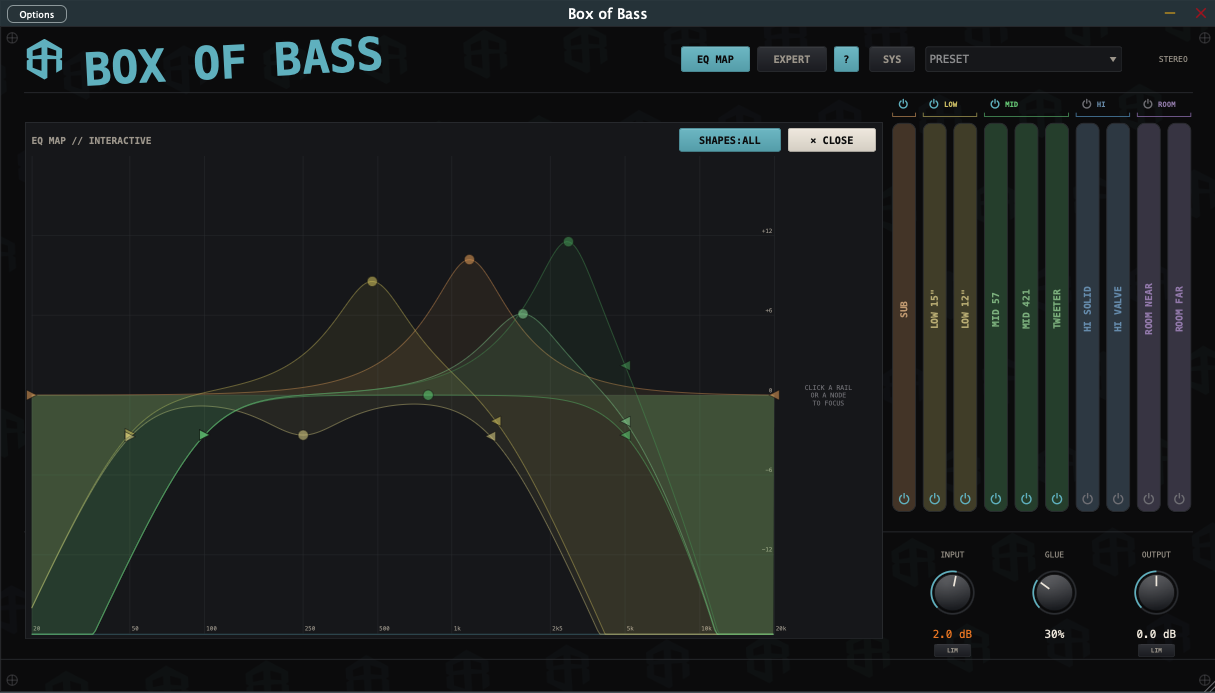Toggle the HI group power switch
This screenshot has width=1215, height=693.
pyautogui.click(x=1087, y=104)
